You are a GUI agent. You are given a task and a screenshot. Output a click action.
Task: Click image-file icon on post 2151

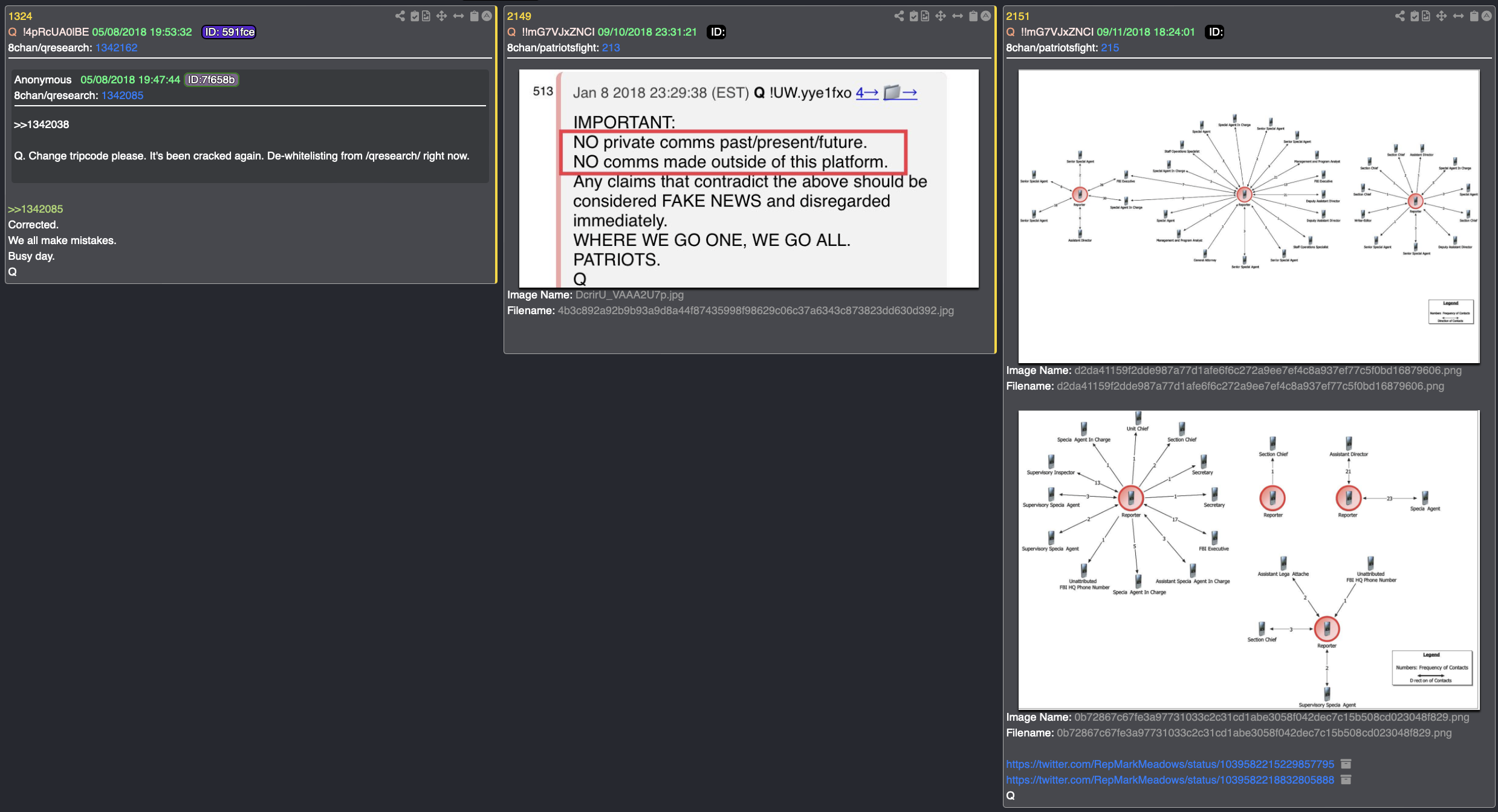tap(1426, 16)
